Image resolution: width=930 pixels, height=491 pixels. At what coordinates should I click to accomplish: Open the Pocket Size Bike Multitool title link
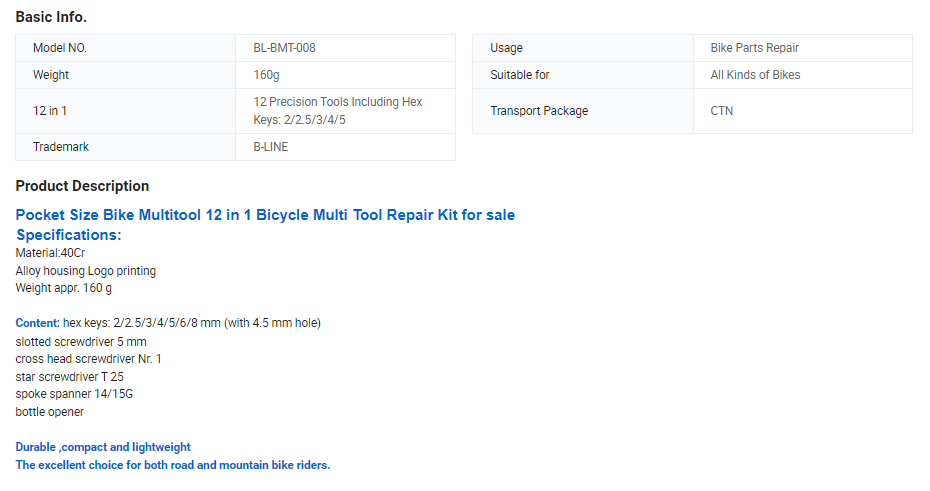tap(265, 215)
